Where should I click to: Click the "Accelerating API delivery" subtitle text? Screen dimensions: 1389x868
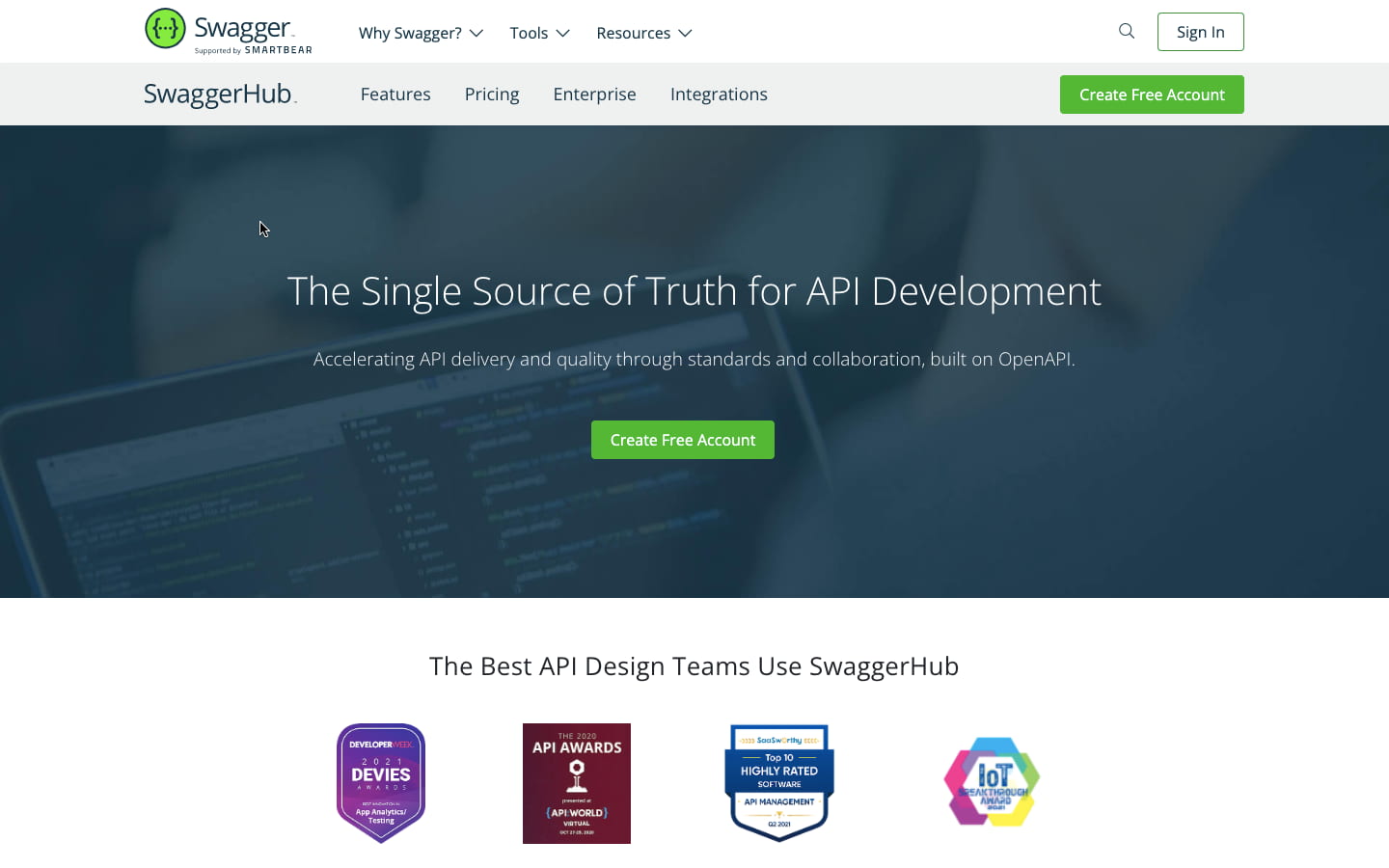[x=694, y=359]
